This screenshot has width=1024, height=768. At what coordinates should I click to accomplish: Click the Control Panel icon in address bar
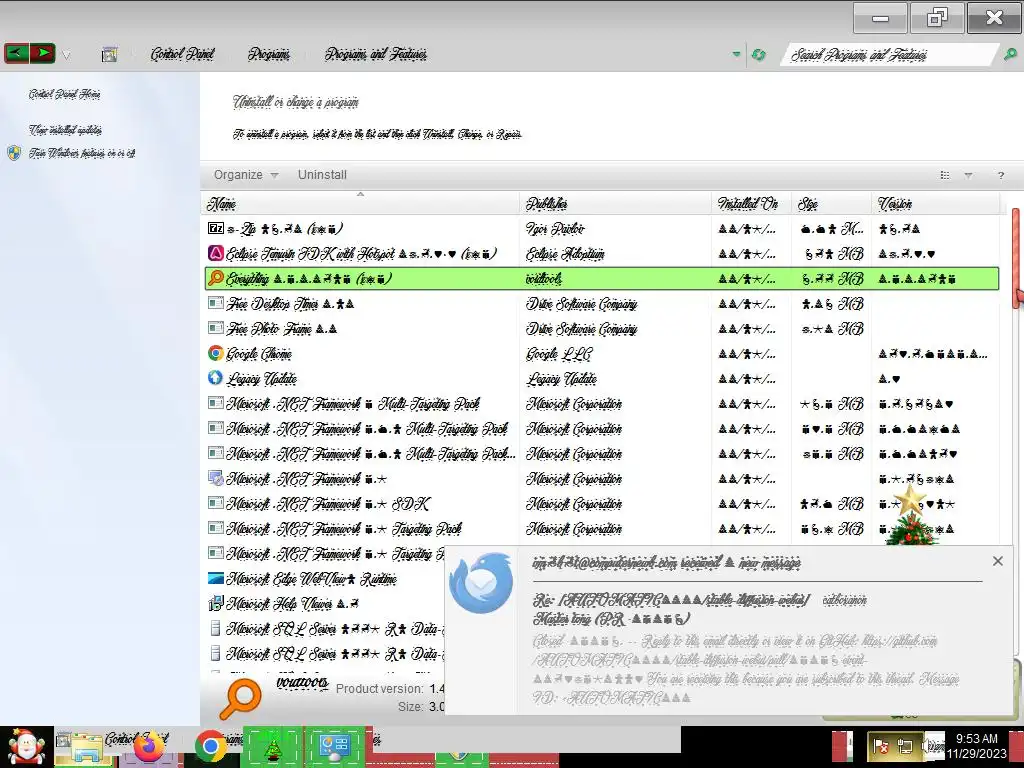110,55
